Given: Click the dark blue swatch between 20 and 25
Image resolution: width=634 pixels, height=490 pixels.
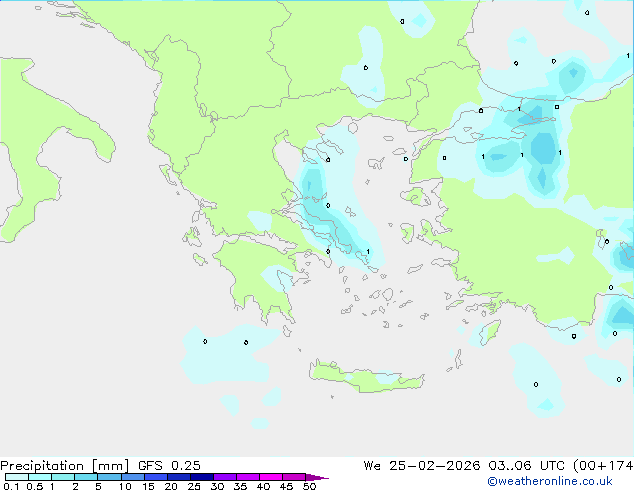Looking at the screenshot, I should [x=179, y=477].
